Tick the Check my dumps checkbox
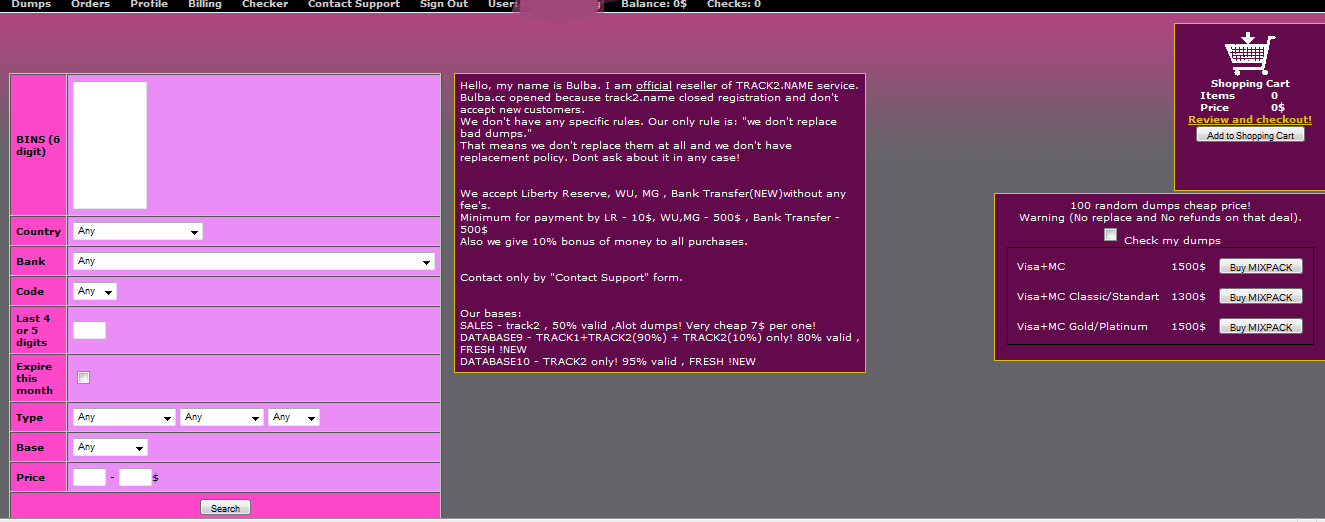The height and width of the screenshot is (522, 1325). (x=1110, y=235)
